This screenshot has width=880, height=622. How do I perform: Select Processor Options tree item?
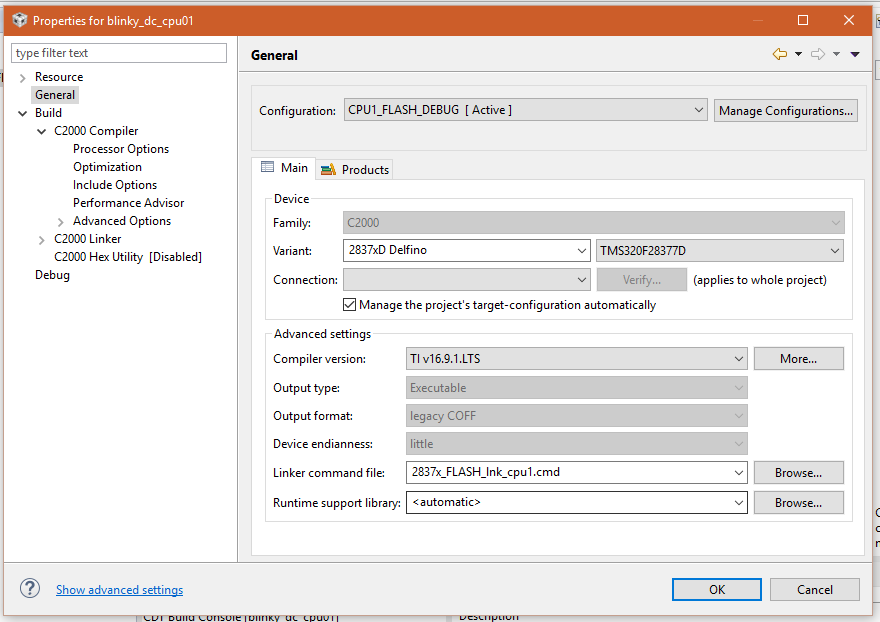[121, 149]
